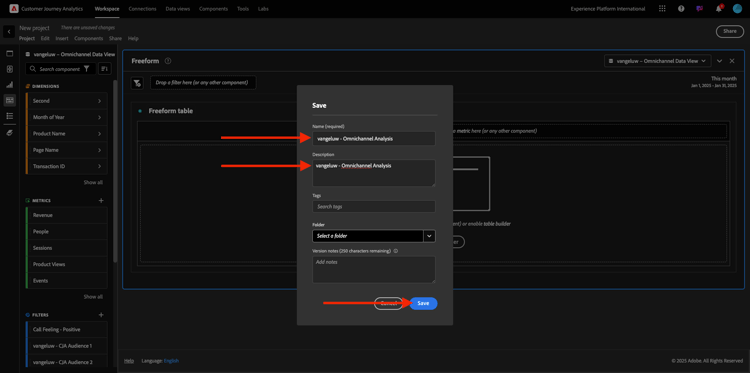Viewport: 750px width, 373px height.
Task: Open the notifications bell
Action: pyautogui.click(x=718, y=9)
